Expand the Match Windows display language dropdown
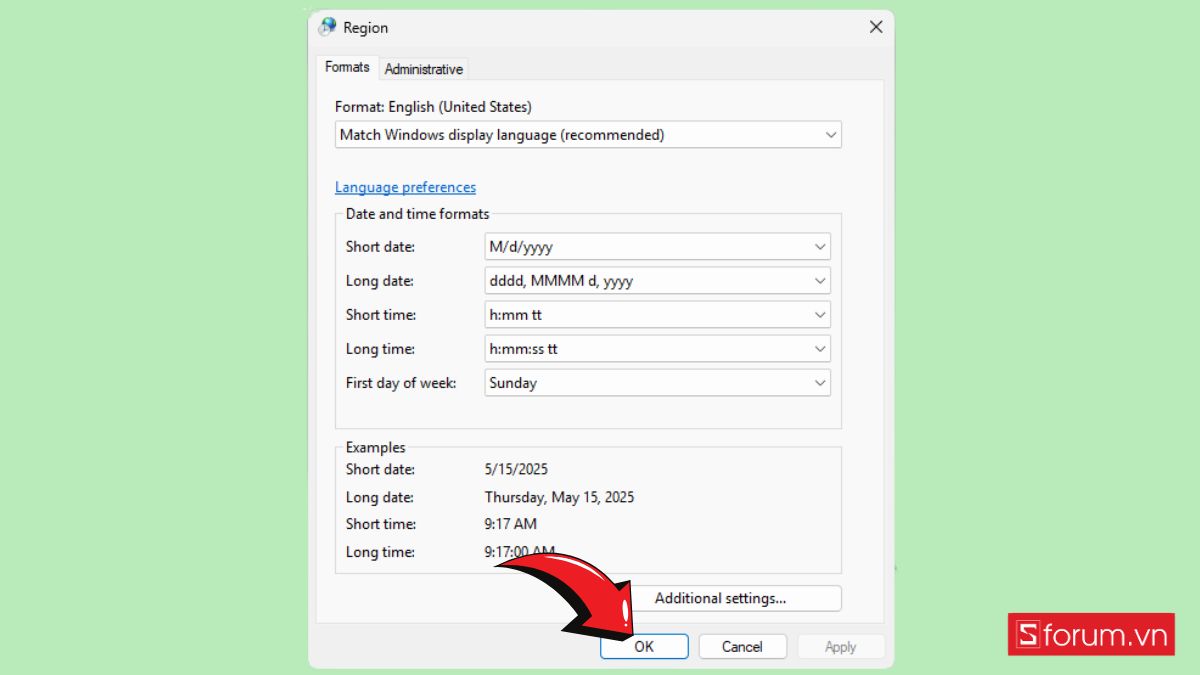This screenshot has width=1200, height=675. (x=588, y=134)
